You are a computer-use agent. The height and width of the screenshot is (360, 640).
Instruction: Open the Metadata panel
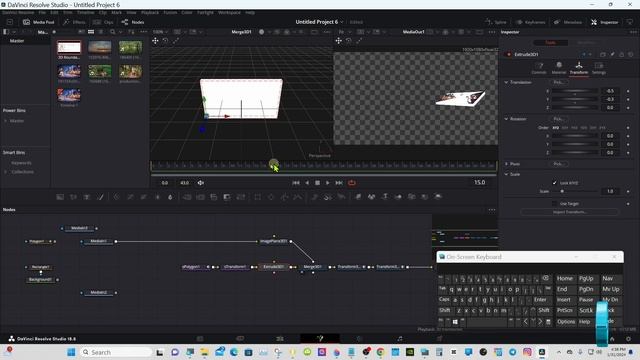(x=567, y=22)
